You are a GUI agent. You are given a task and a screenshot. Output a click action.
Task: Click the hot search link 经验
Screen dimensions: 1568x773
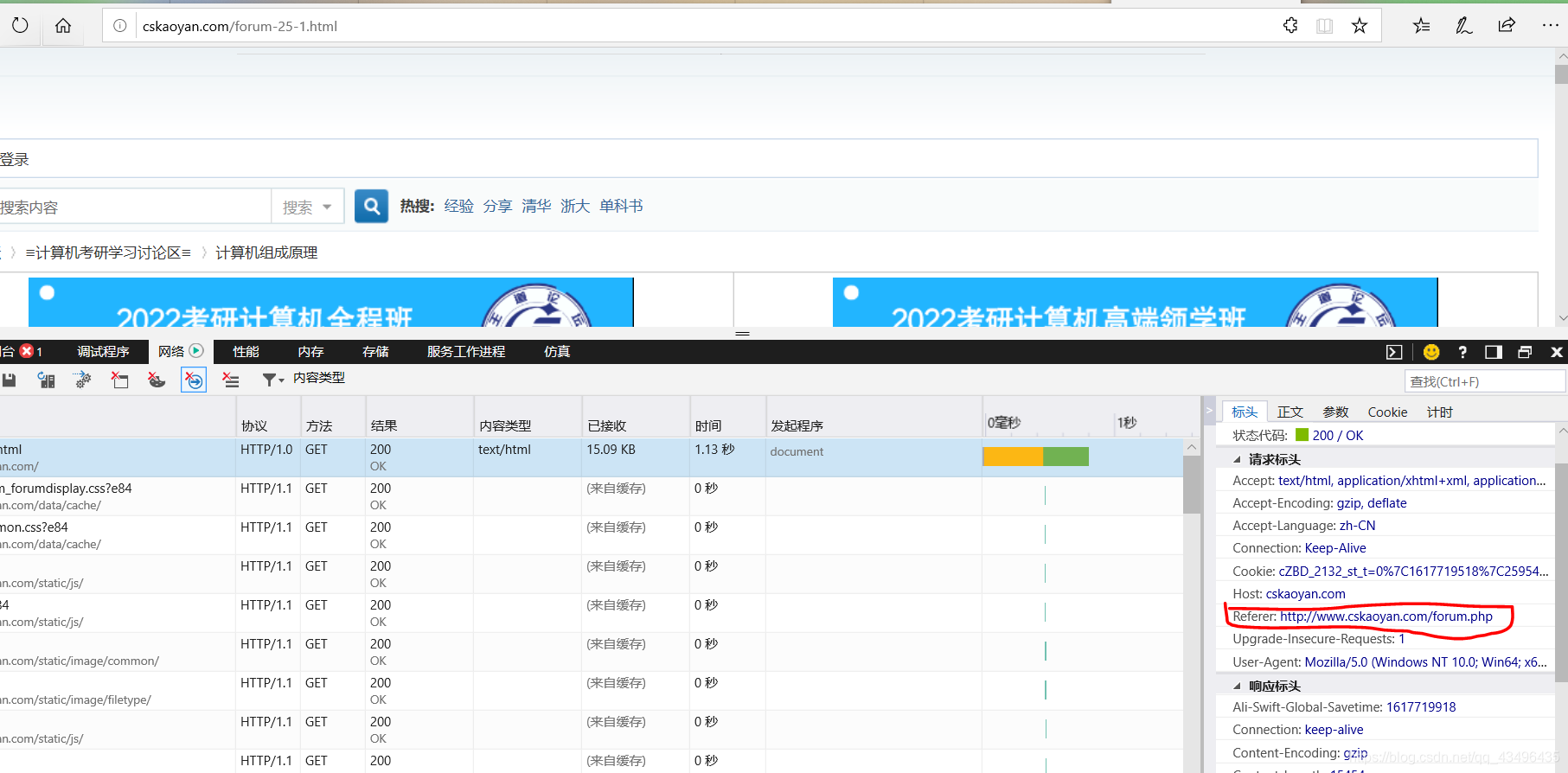click(x=459, y=206)
